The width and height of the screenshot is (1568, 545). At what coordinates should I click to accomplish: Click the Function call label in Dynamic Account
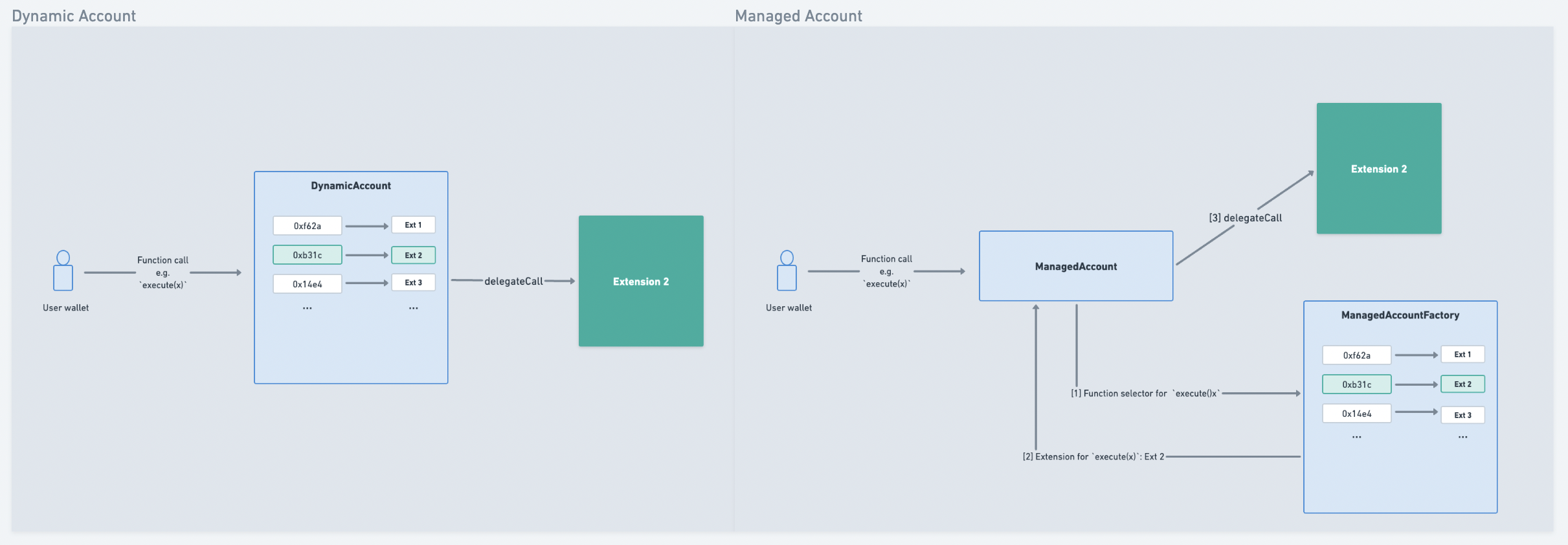(x=162, y=272)
